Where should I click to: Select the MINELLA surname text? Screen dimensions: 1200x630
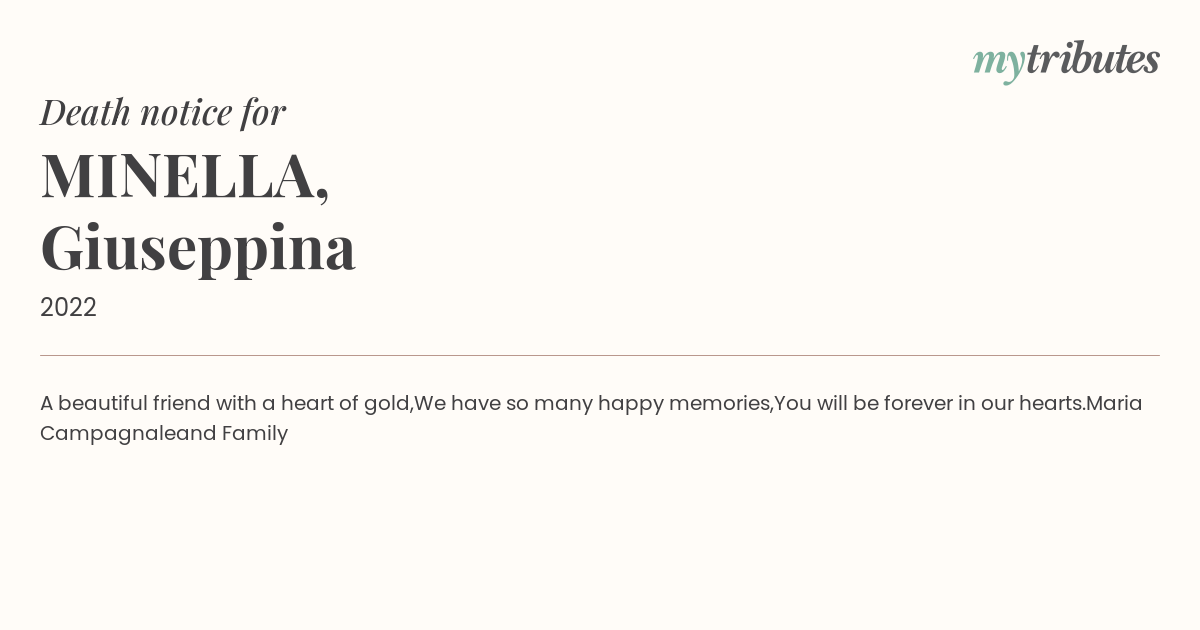178,175
